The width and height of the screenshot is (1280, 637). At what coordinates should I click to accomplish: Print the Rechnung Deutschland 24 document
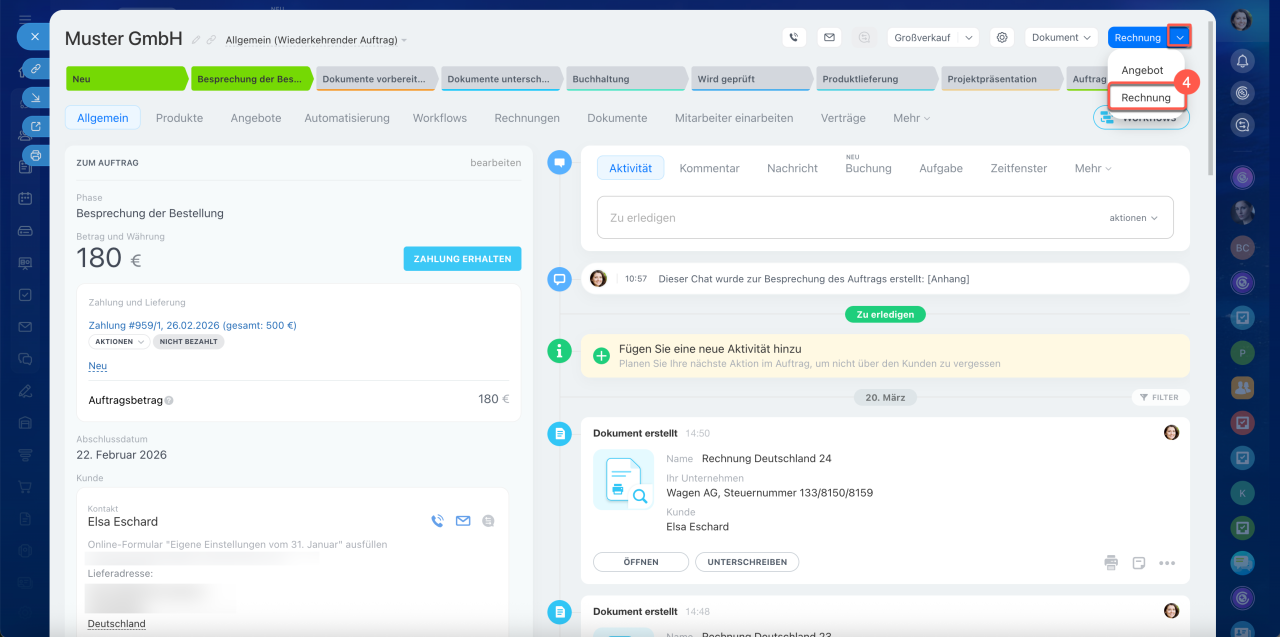tap(1111, 563)
